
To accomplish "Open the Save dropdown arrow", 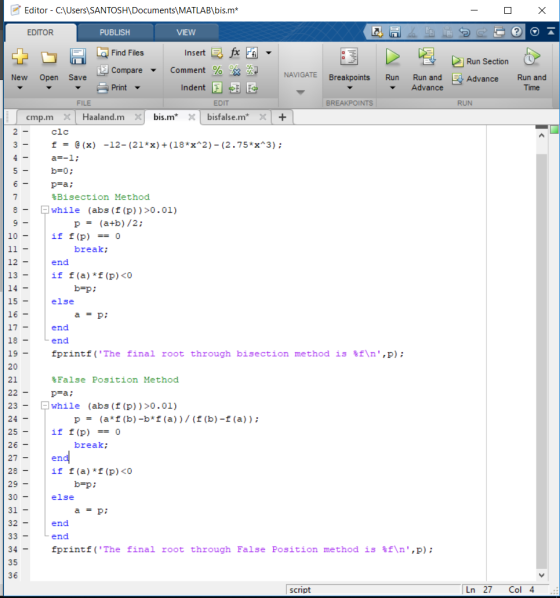I will click(x=78, y=88).
